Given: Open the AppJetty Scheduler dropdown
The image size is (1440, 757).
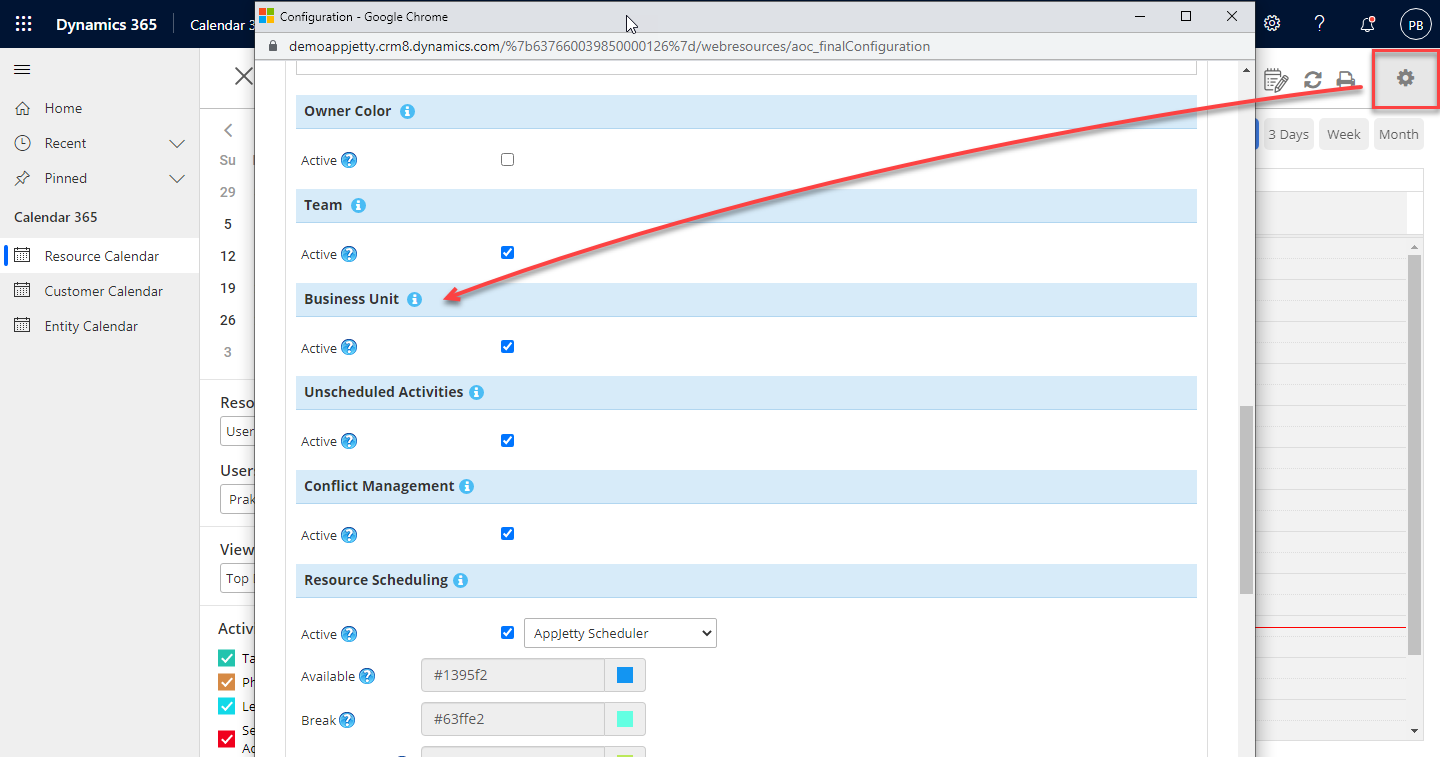Looking at the screenshot, I should tap(620, 633).
